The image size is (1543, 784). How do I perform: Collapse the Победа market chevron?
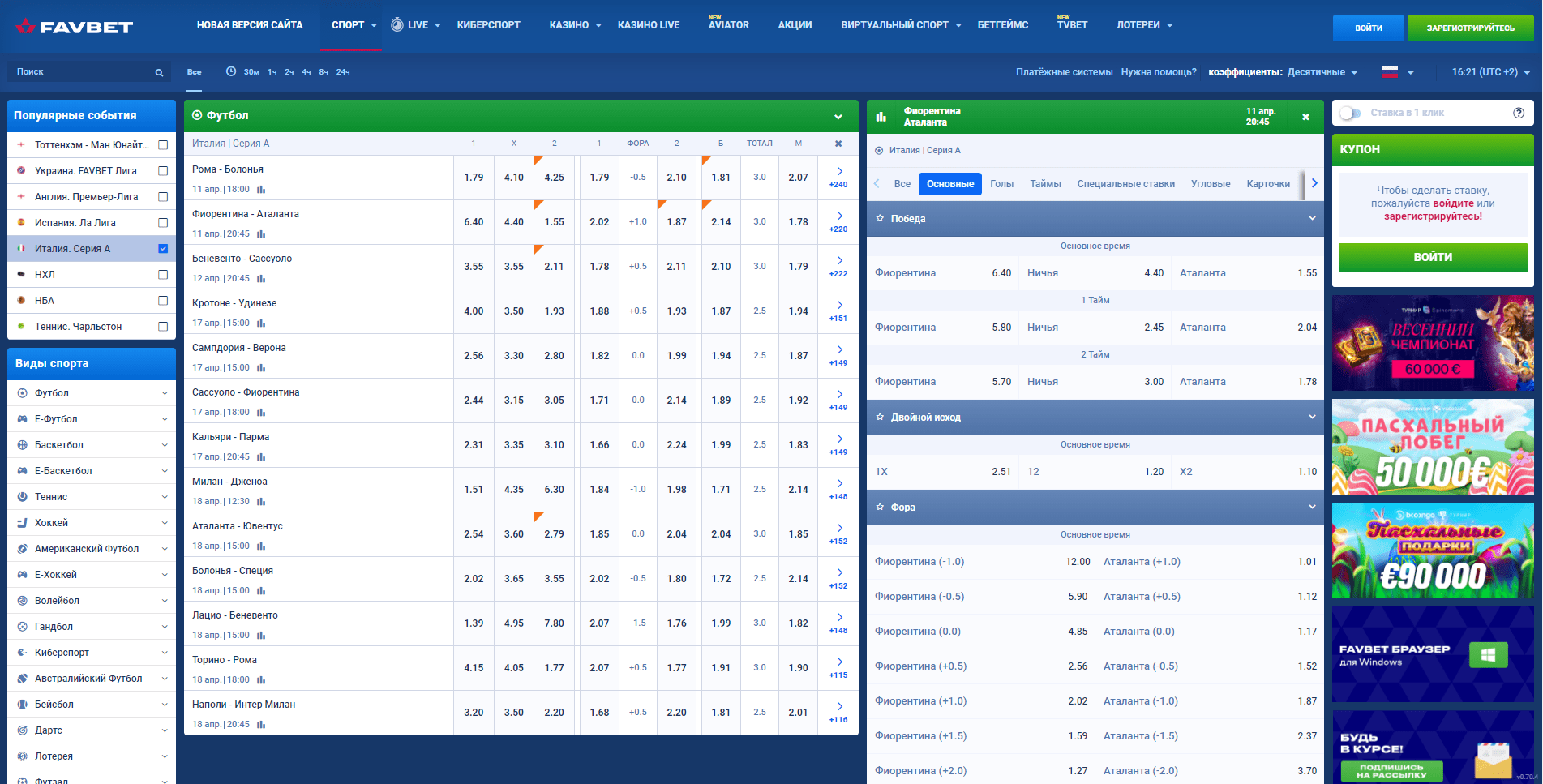click(1312, 219)
